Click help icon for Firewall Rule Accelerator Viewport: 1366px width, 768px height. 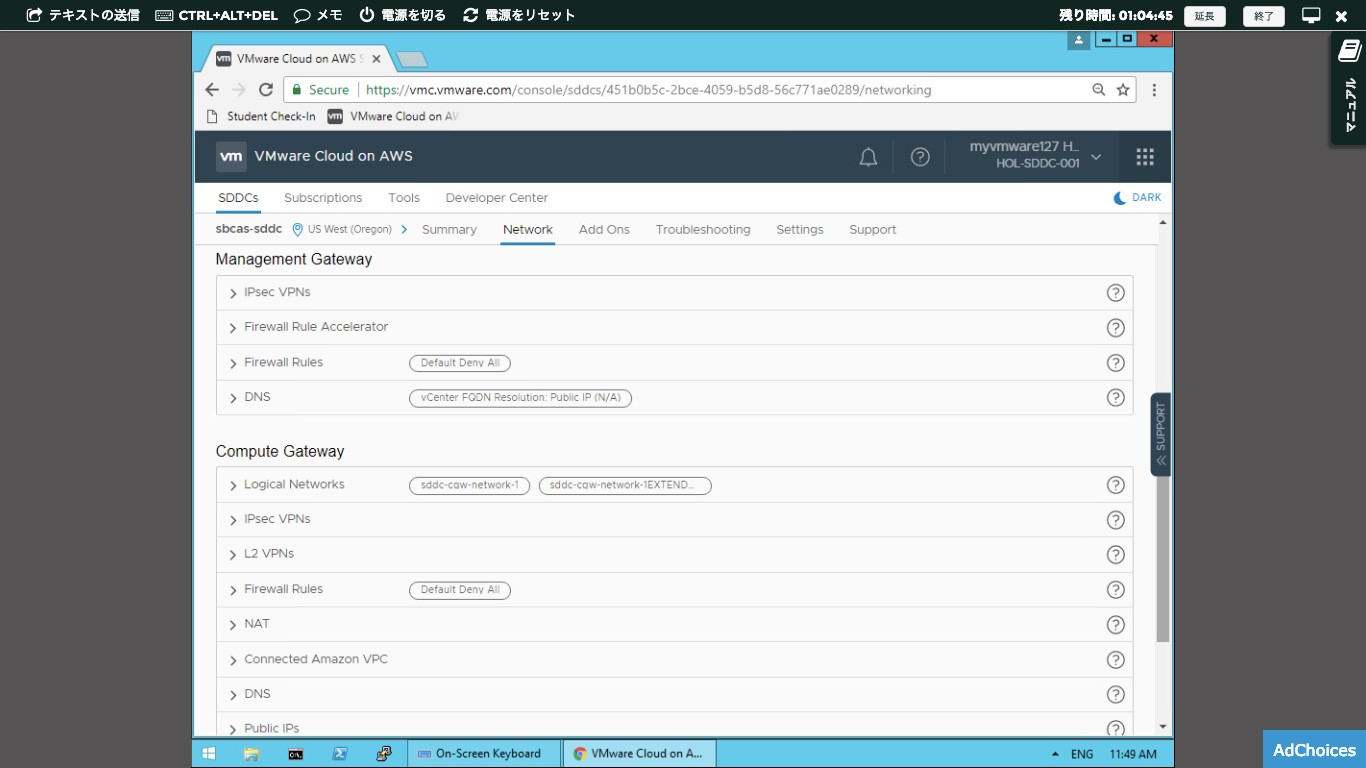[x=1115, y=328]
